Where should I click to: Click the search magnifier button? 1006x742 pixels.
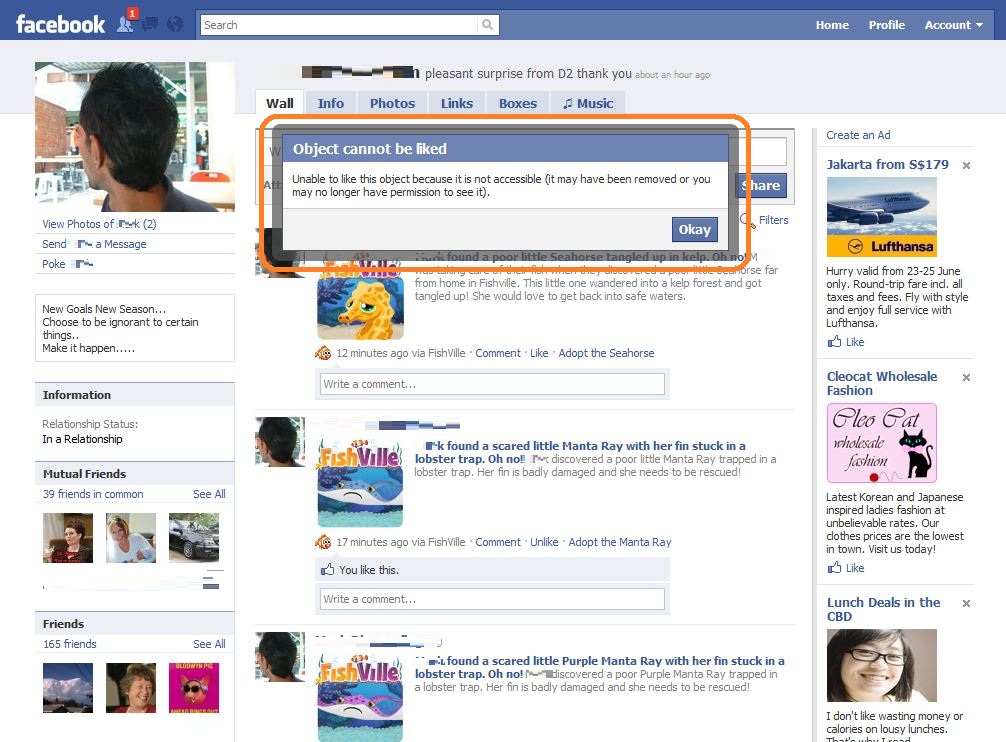pyautogui.click(x=488, y=24)
